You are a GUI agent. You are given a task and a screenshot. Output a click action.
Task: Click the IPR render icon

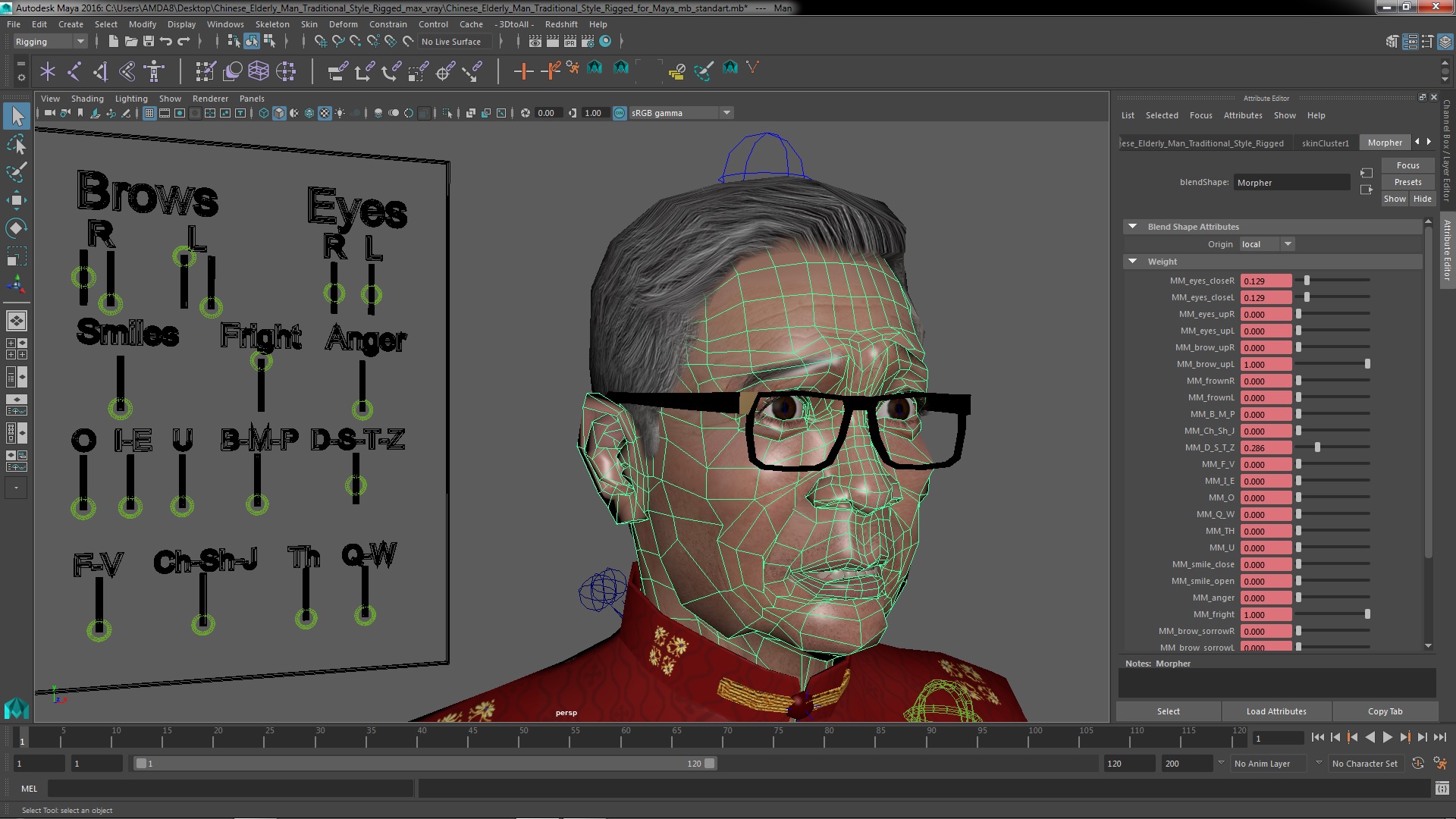pyautogui.click(x=570, y=42)
